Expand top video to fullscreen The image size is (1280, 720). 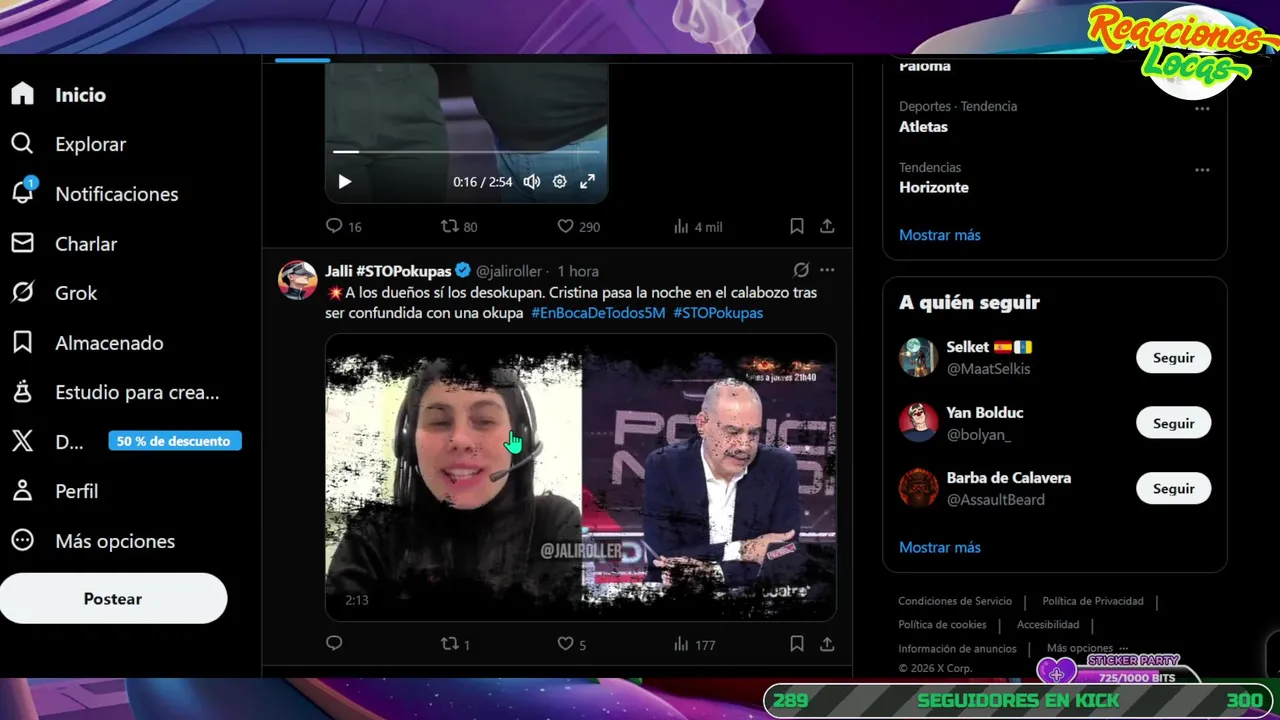click(588, 182)
